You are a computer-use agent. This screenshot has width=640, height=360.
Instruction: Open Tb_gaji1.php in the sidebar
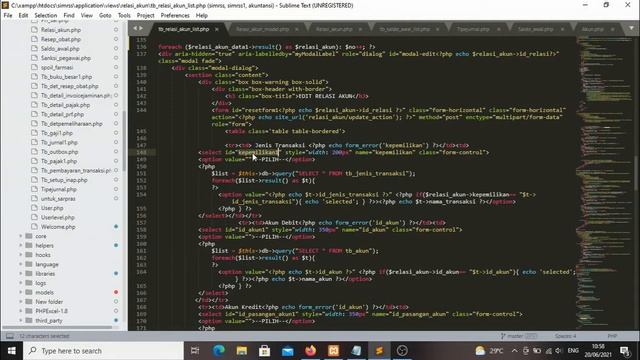pos(57,133)
